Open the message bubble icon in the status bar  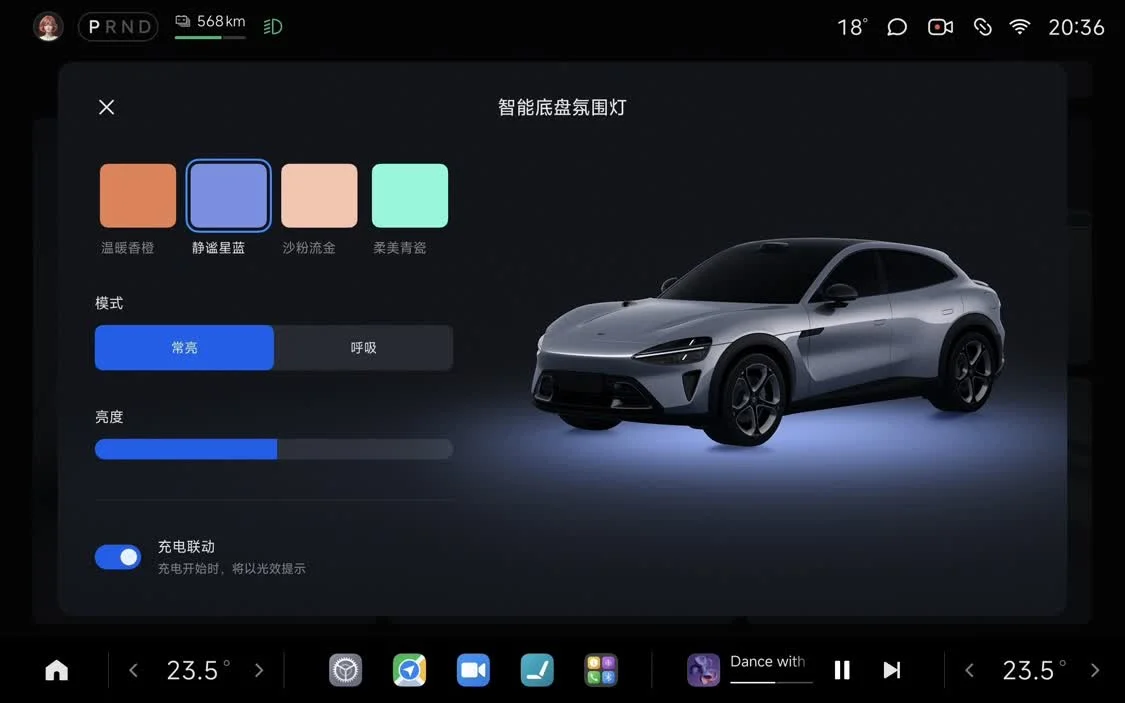point(897,27)
